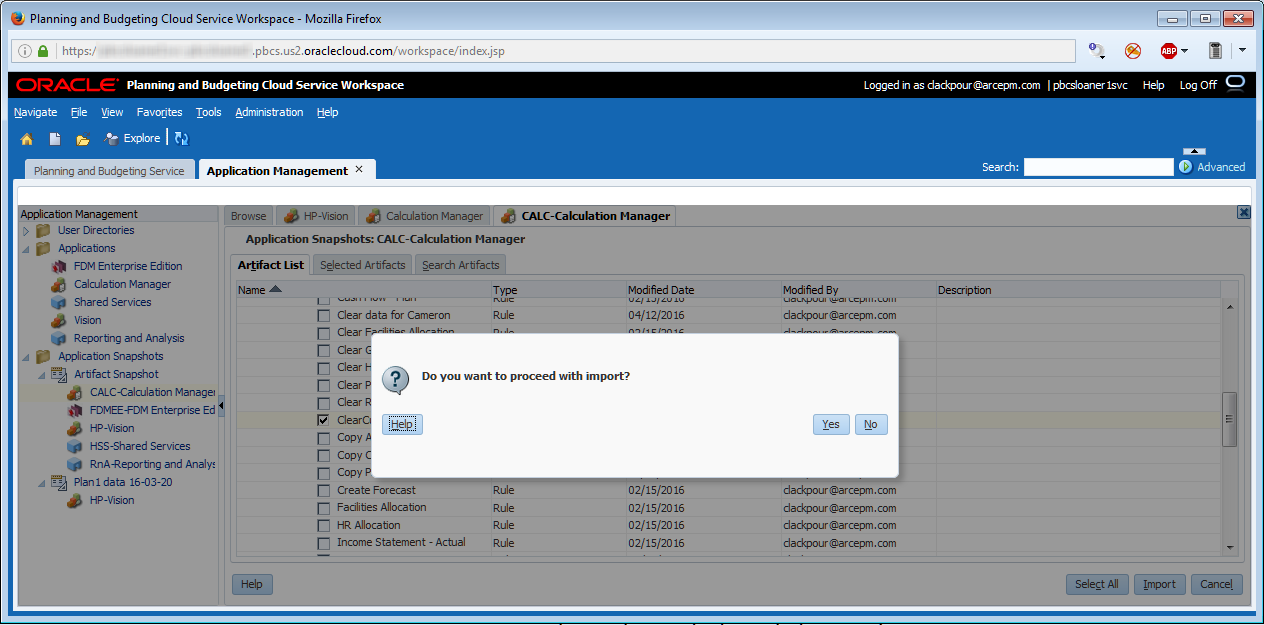Click the refresh icon beside Explore
The height and width of the screenshot is (625, 1264).
pos(182,139)
